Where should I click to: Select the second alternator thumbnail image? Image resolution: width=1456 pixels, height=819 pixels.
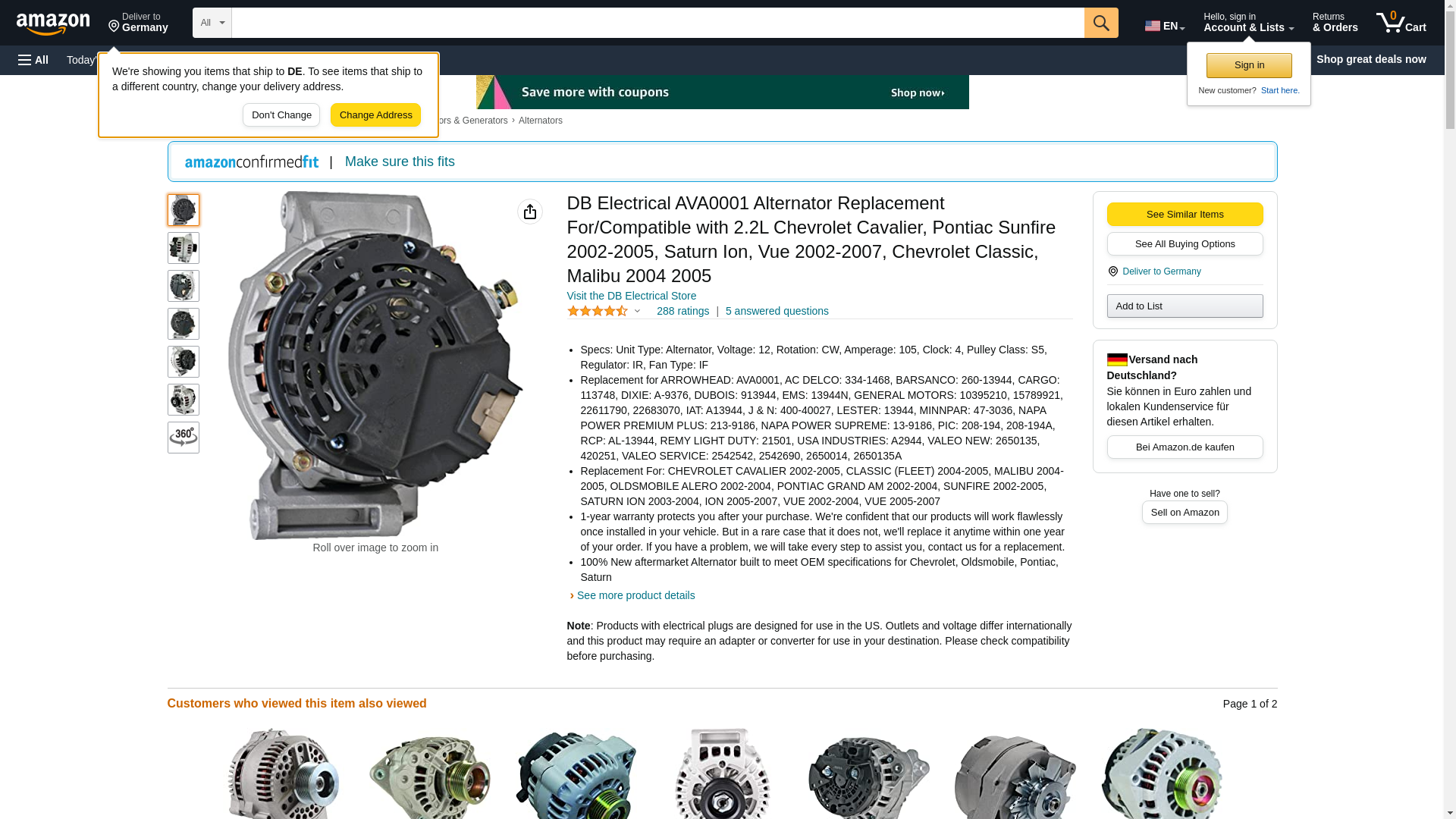[x=184, y=248]
